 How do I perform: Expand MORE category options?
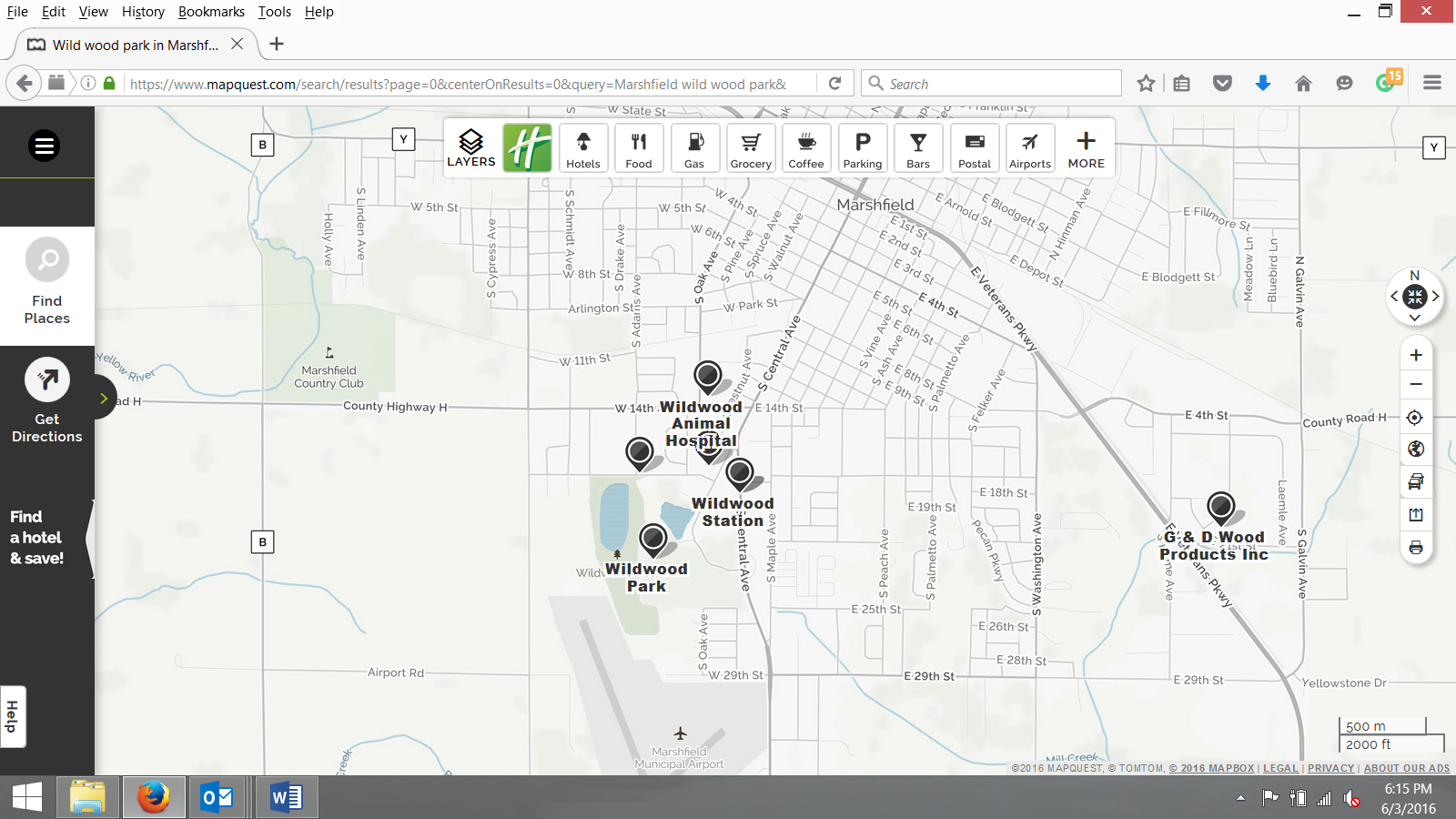click(x=1087, y=147)
